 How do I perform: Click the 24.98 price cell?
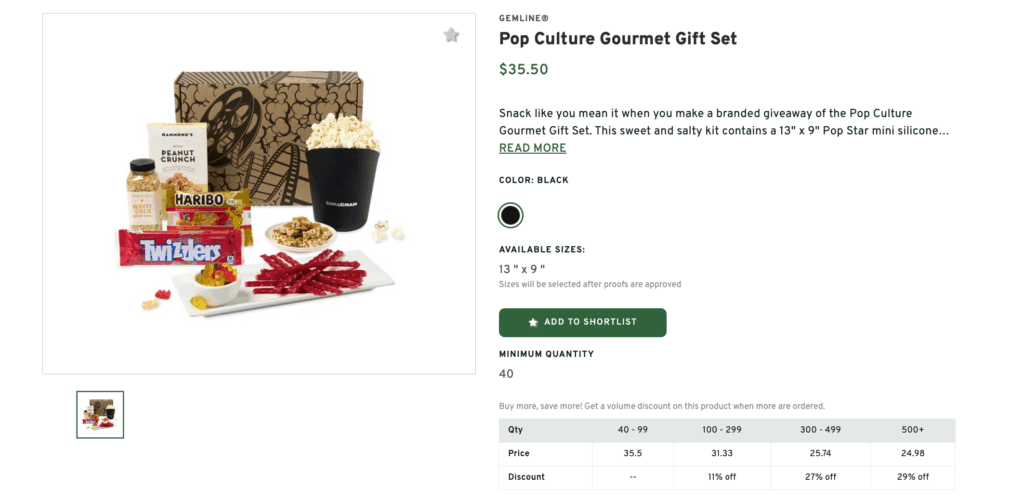[914, 453]
